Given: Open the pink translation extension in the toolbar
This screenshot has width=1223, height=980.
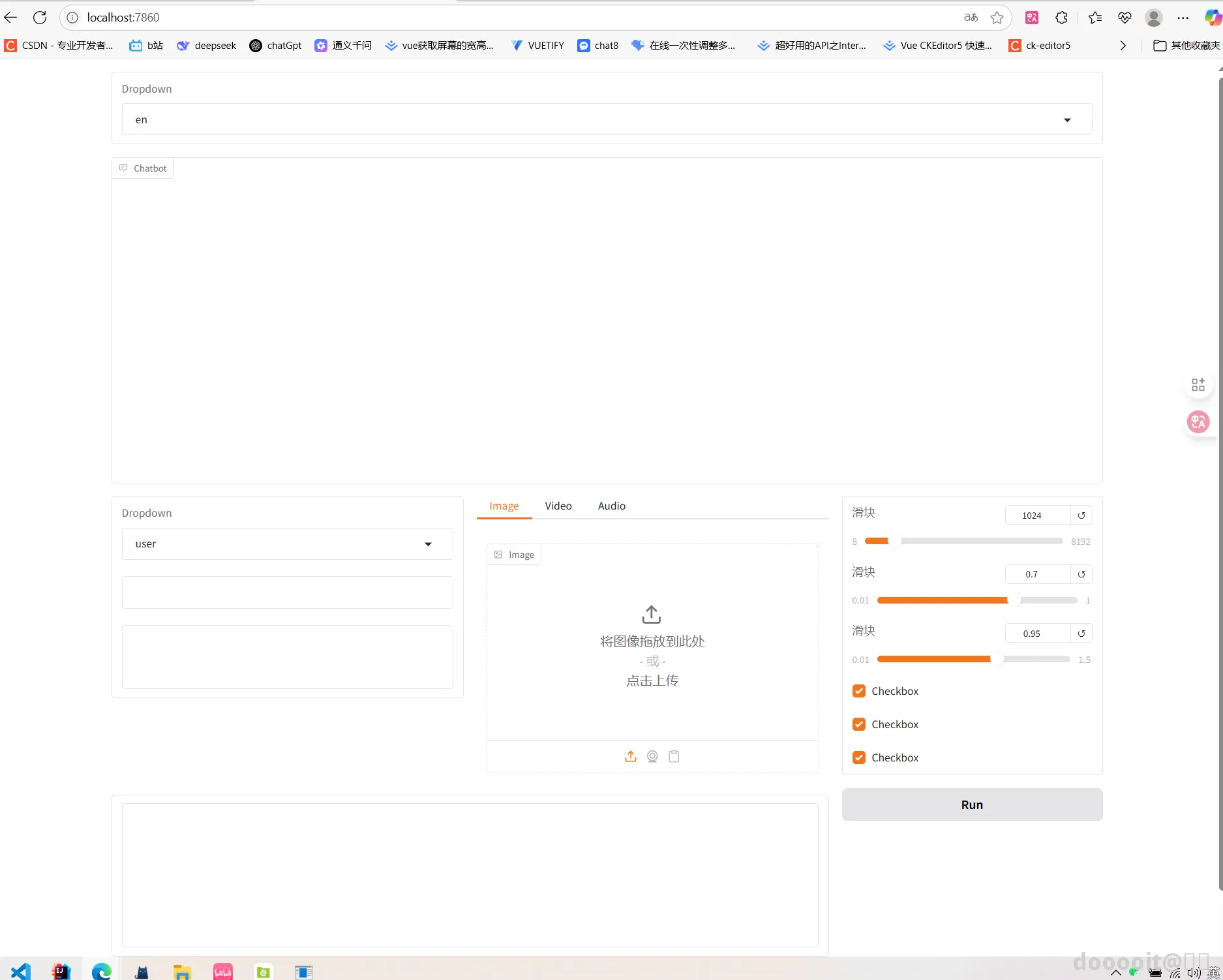Looking at the screenshot, I should click(1032, 18).
